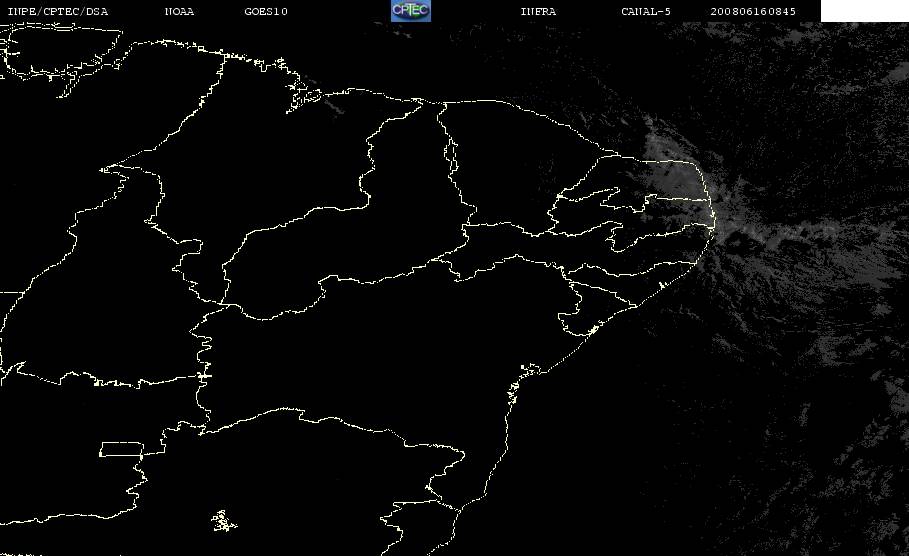Click the CPTEC logo in header
This screenshot has height=556, width=909.
pos(410,11)
